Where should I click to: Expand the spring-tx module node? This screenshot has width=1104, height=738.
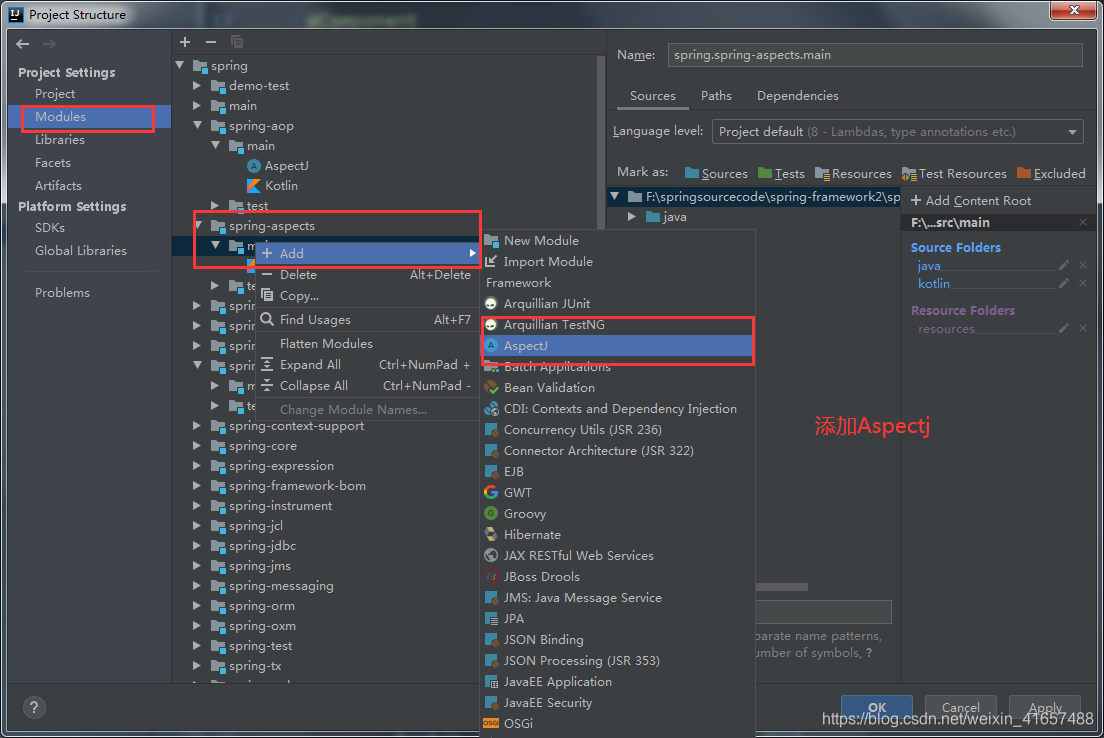(x=197, y=665)
